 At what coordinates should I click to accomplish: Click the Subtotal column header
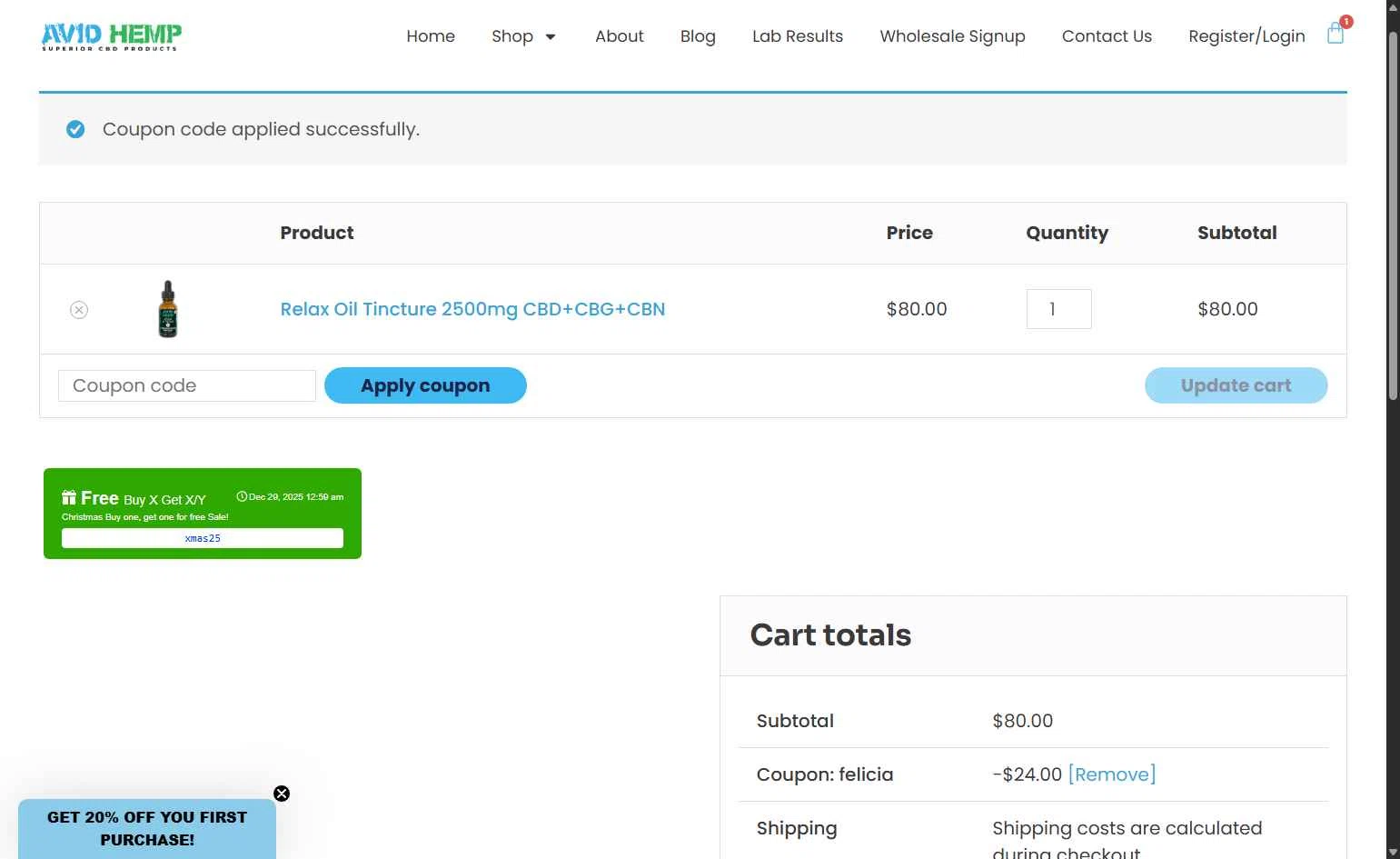1236,233
